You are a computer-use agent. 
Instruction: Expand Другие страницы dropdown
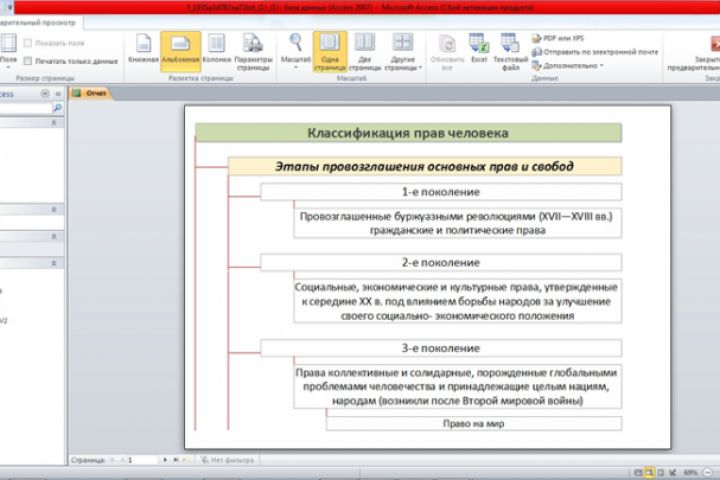click(403, 52)
